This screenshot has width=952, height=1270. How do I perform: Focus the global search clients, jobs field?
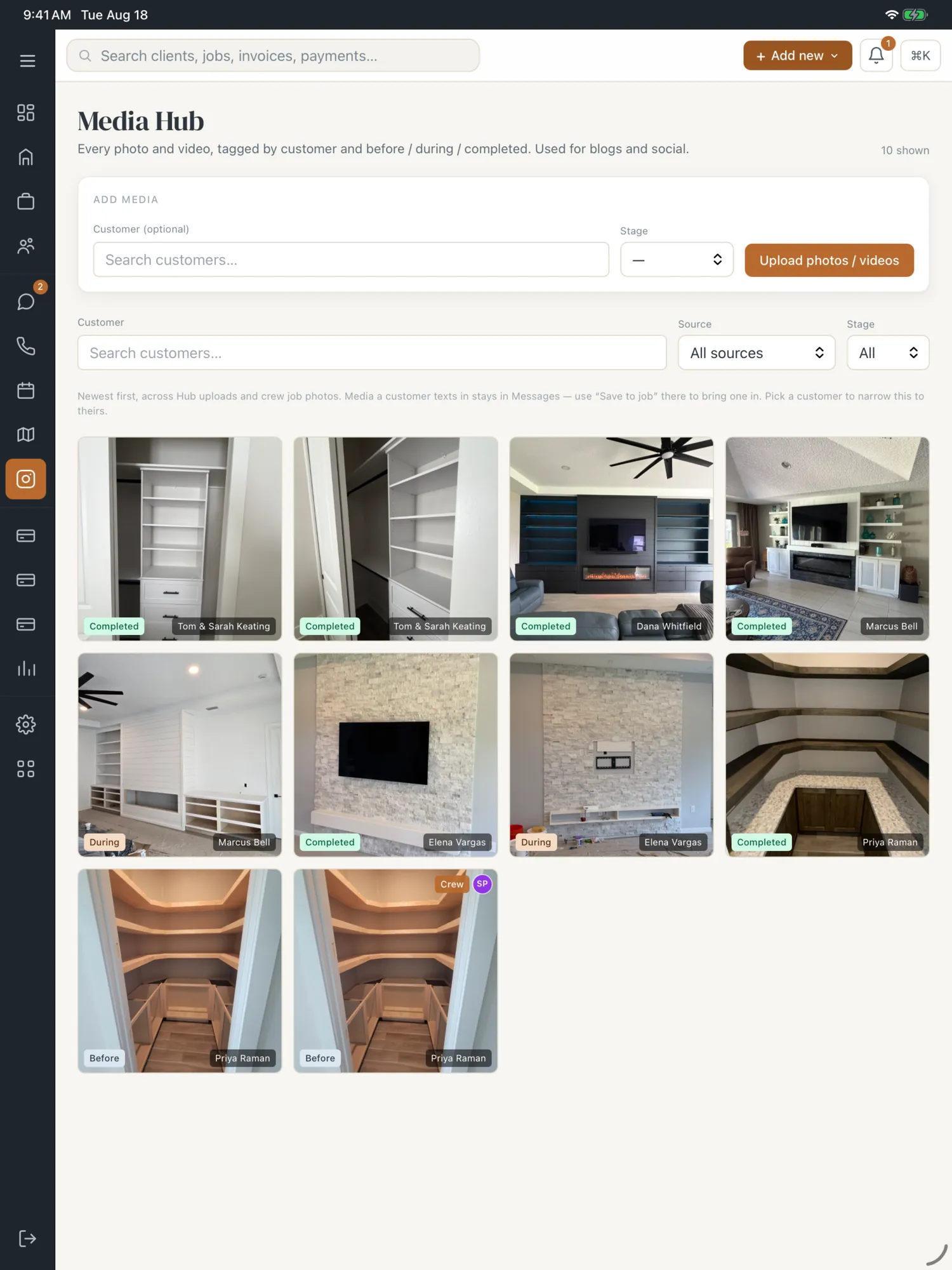click(273, 56)
